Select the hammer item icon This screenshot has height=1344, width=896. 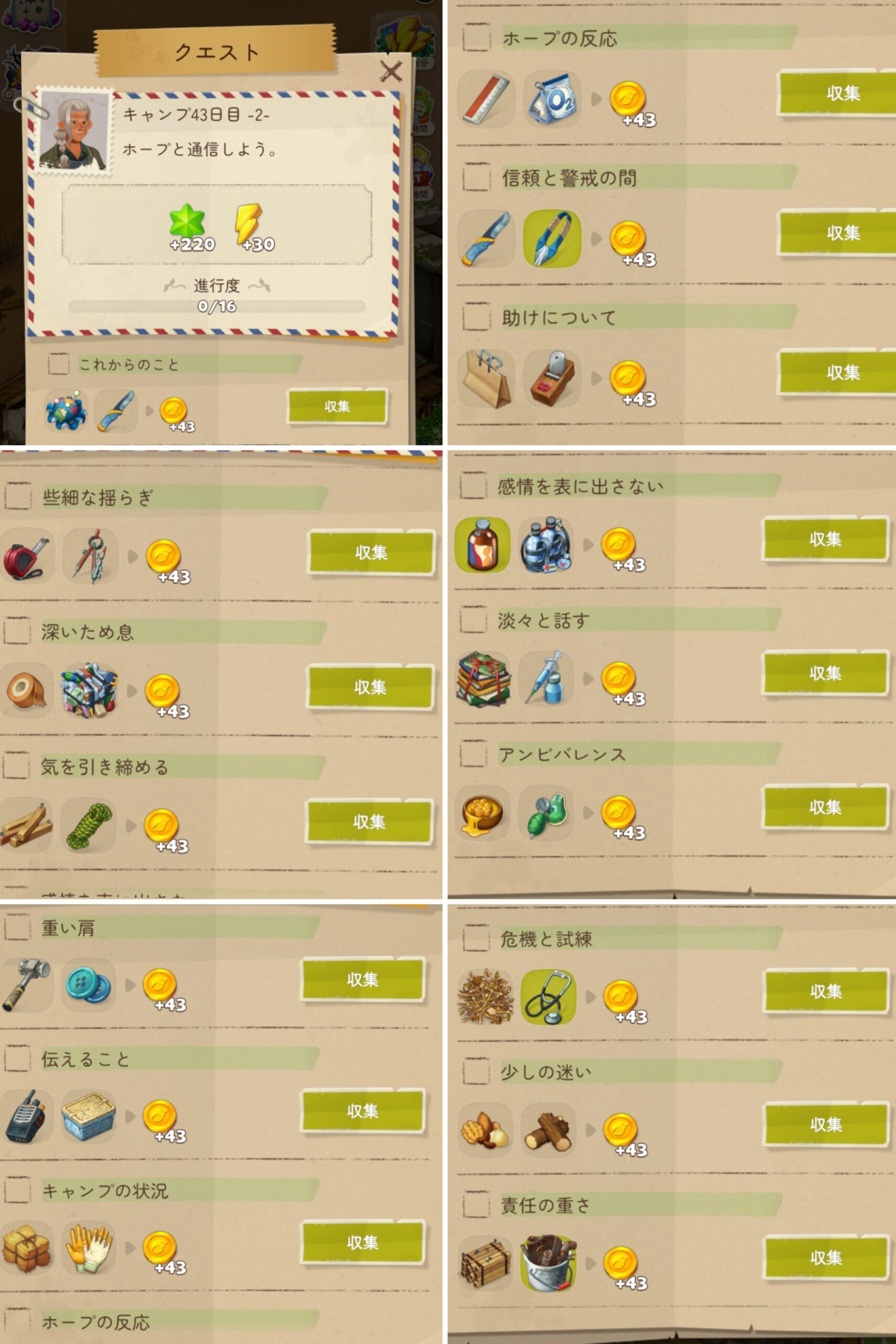tap(26, 984)
